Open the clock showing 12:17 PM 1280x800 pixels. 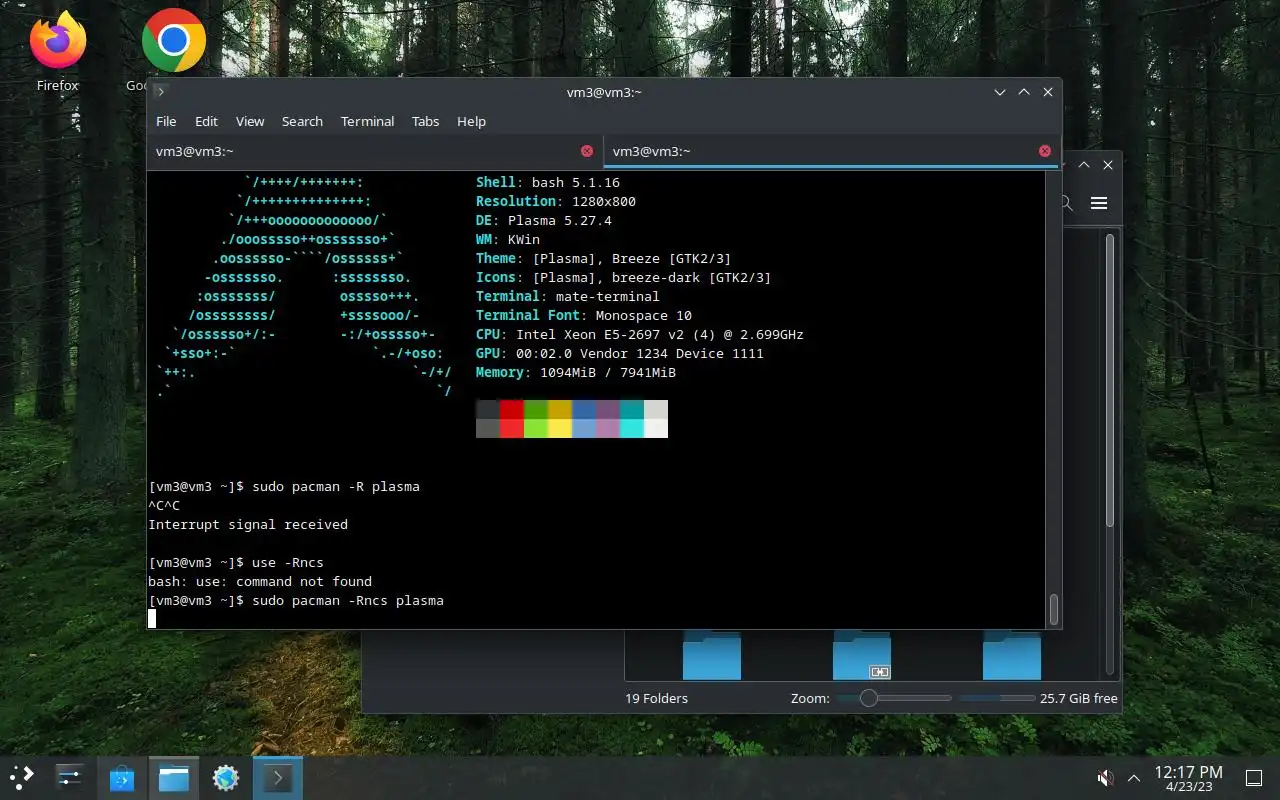point(1188,778)
